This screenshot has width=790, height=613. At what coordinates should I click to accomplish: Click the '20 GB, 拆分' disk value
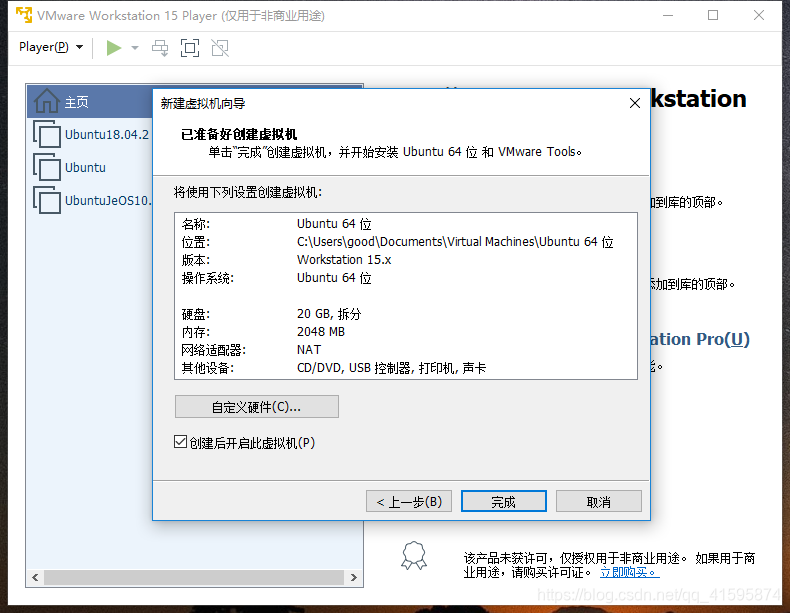point(329,314)
